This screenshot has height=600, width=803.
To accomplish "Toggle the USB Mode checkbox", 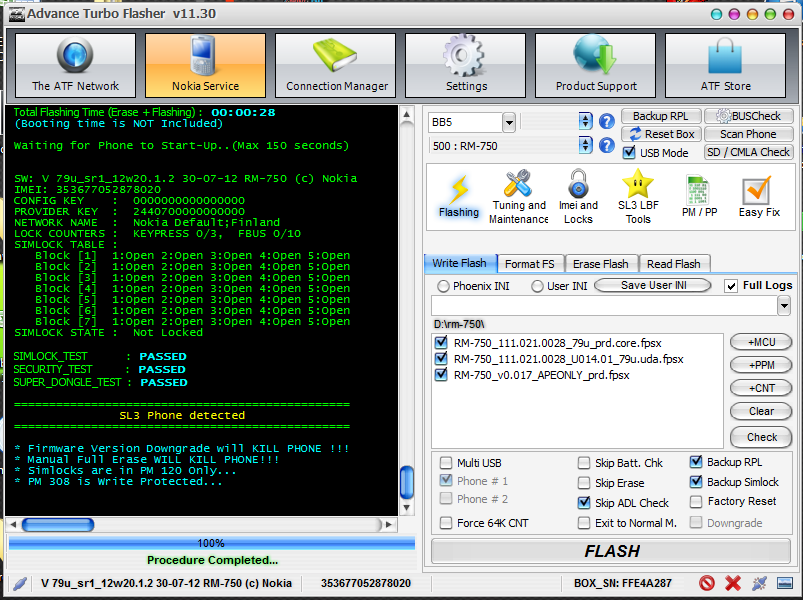I will (x=629, y=153).
